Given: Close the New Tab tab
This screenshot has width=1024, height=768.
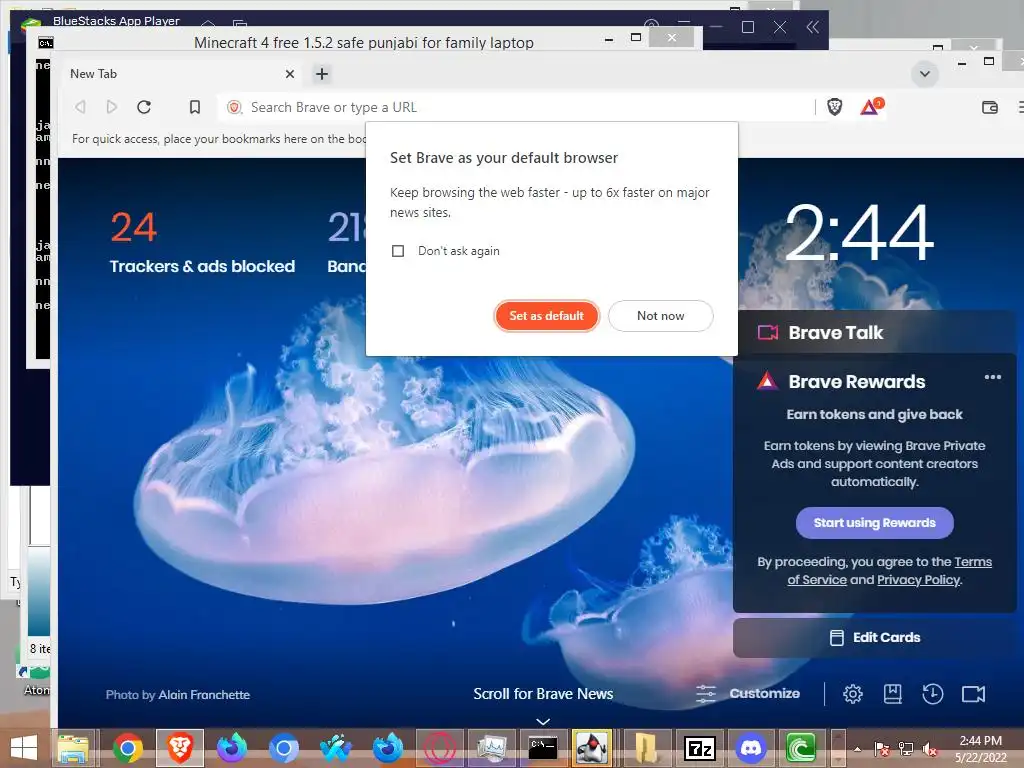Looking at the screenshot, I should [289, 74].
